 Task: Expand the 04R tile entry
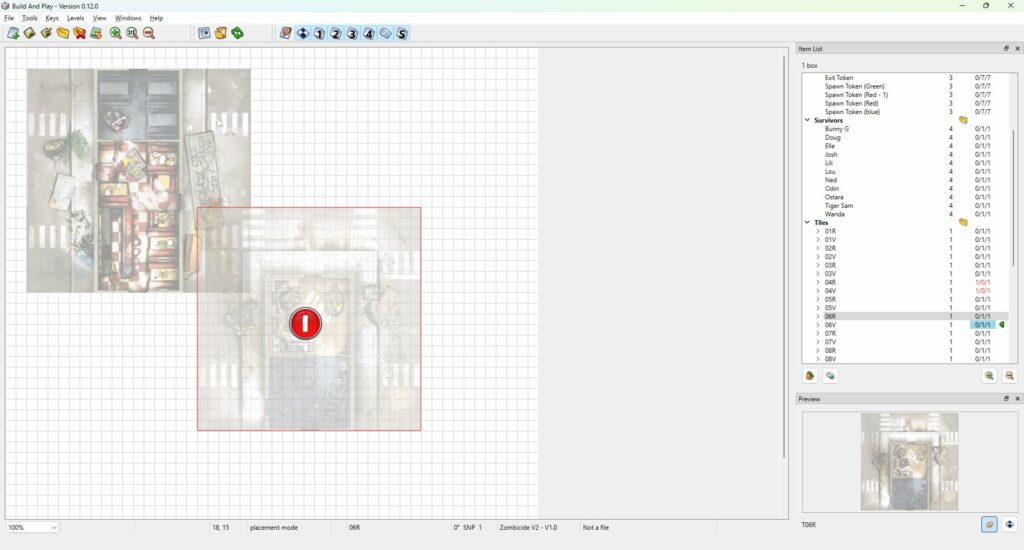[818, 282]
